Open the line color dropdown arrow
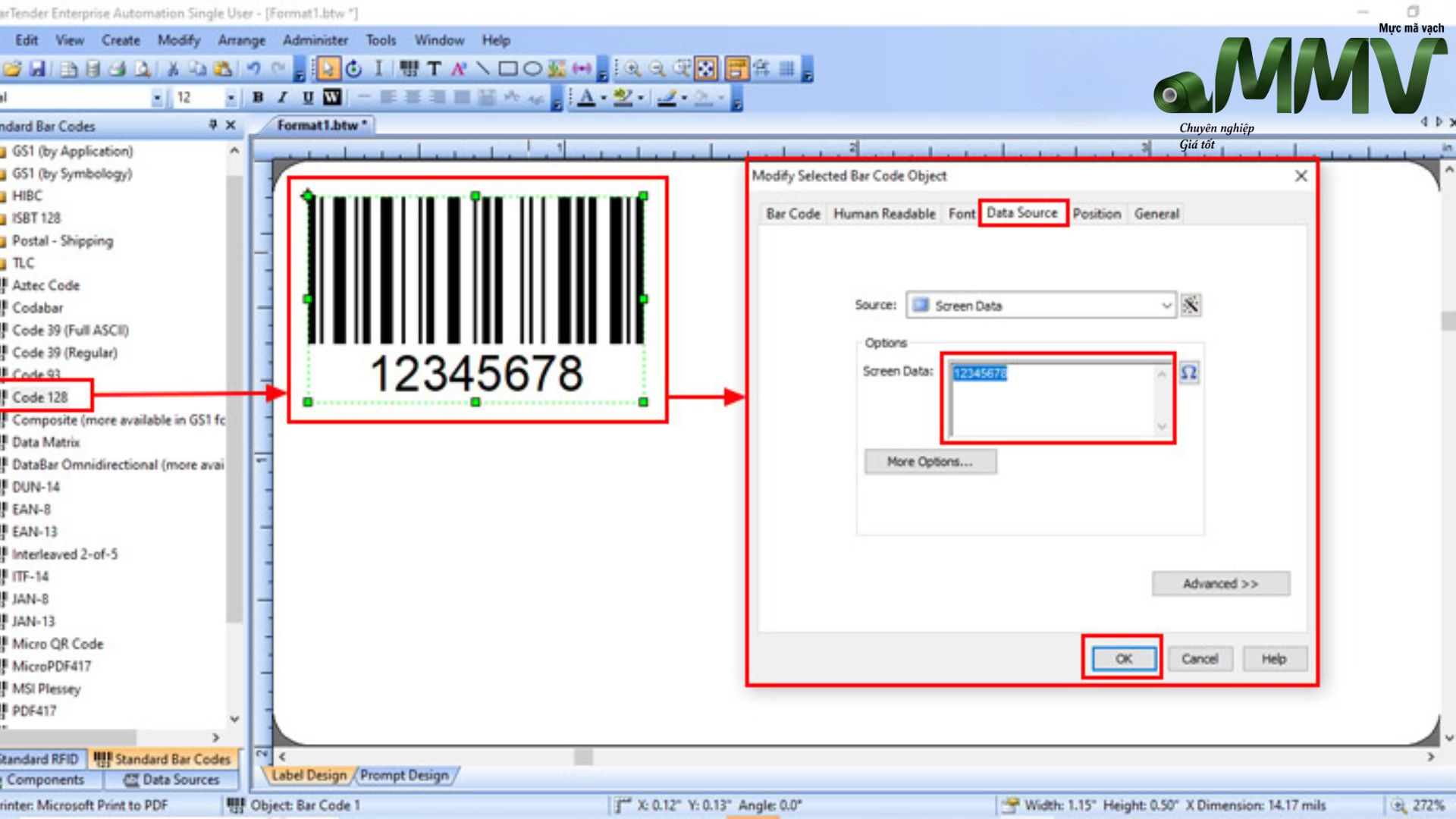Viewport: 1456px width, 819px height. click(684, 98)
